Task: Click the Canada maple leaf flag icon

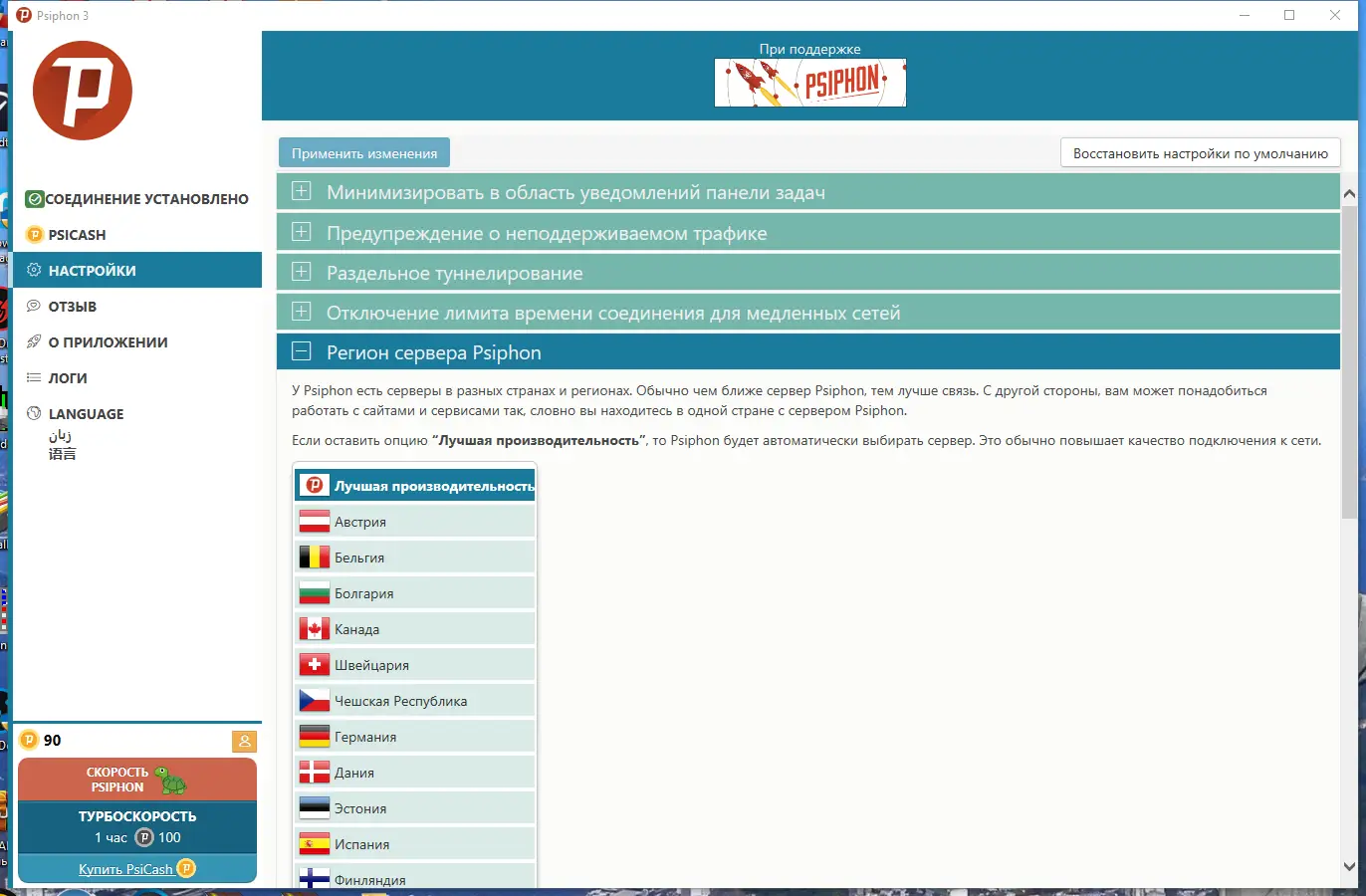Action: (315, 629)
